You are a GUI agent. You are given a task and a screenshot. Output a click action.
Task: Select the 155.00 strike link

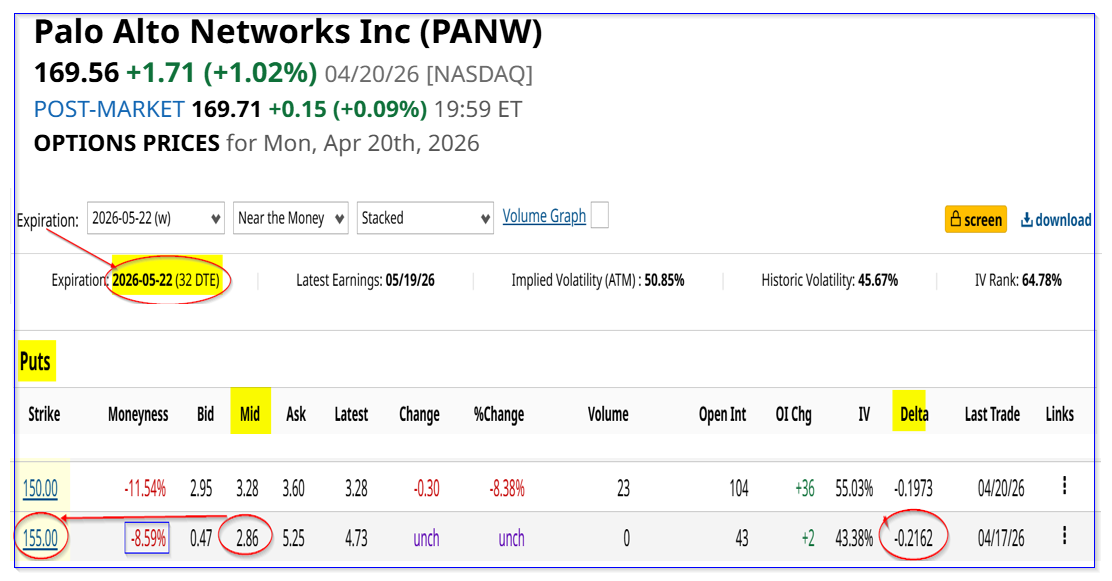pos(41,539)
